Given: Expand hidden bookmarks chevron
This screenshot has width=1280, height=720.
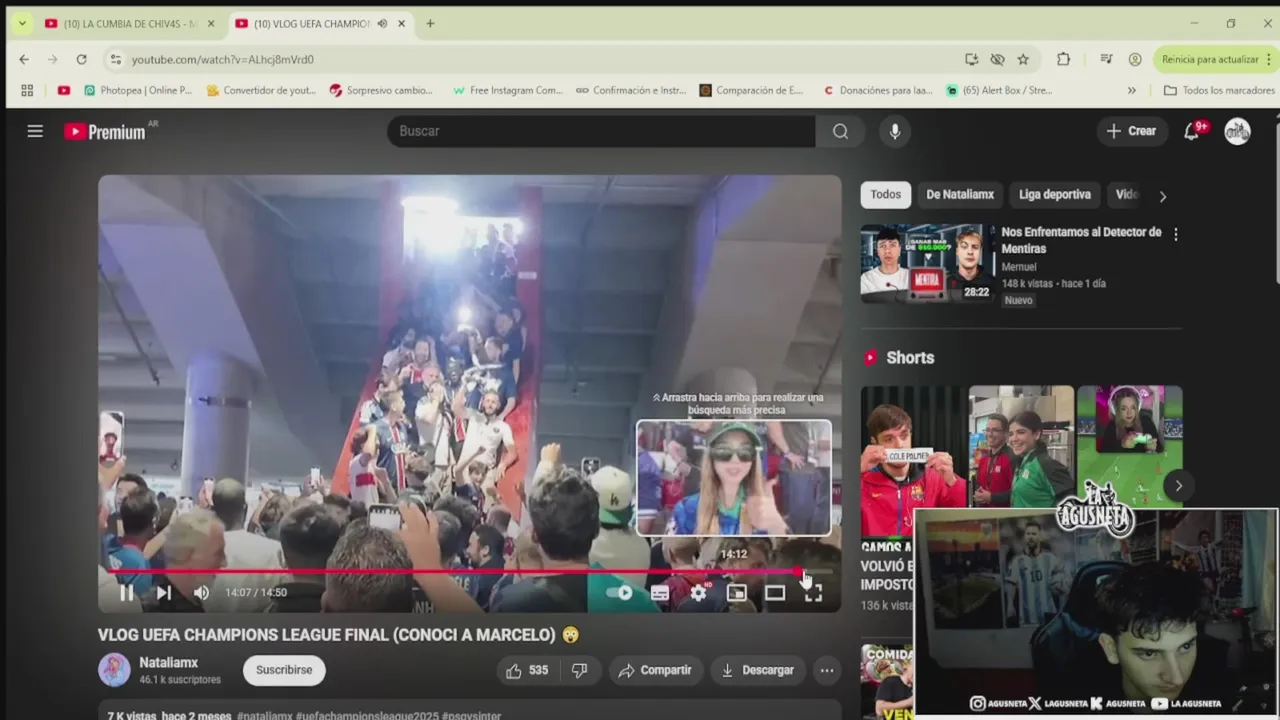Looking at the screenshot, I should [x=1131, y=90].
